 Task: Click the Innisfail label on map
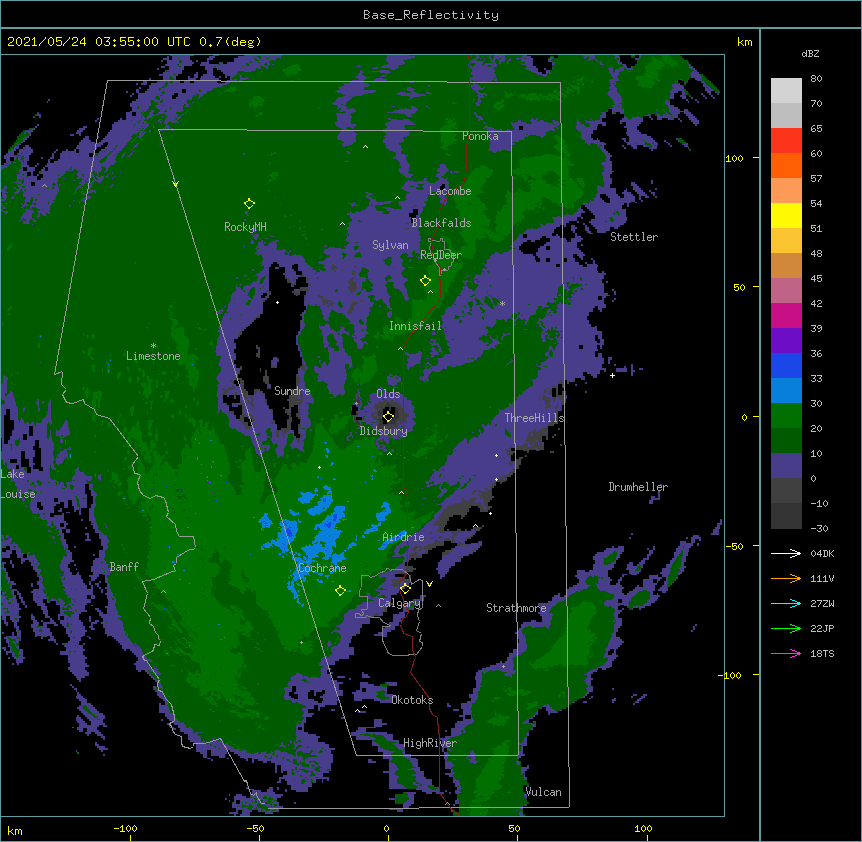(415, 326)
